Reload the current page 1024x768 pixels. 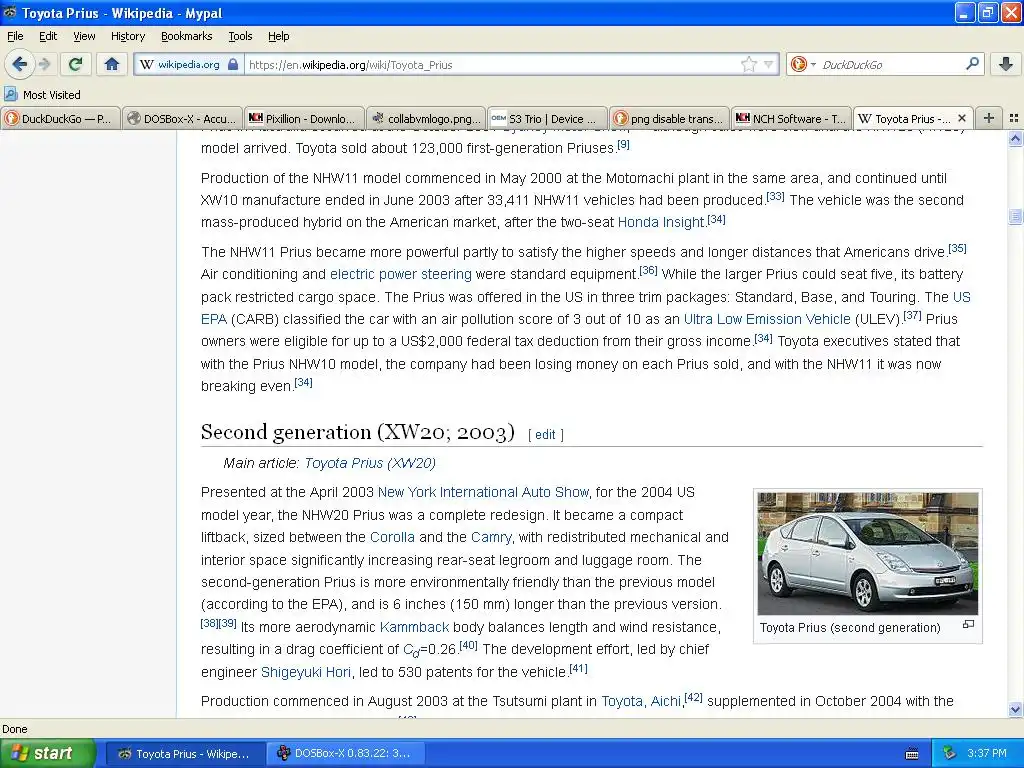[76, 64]
